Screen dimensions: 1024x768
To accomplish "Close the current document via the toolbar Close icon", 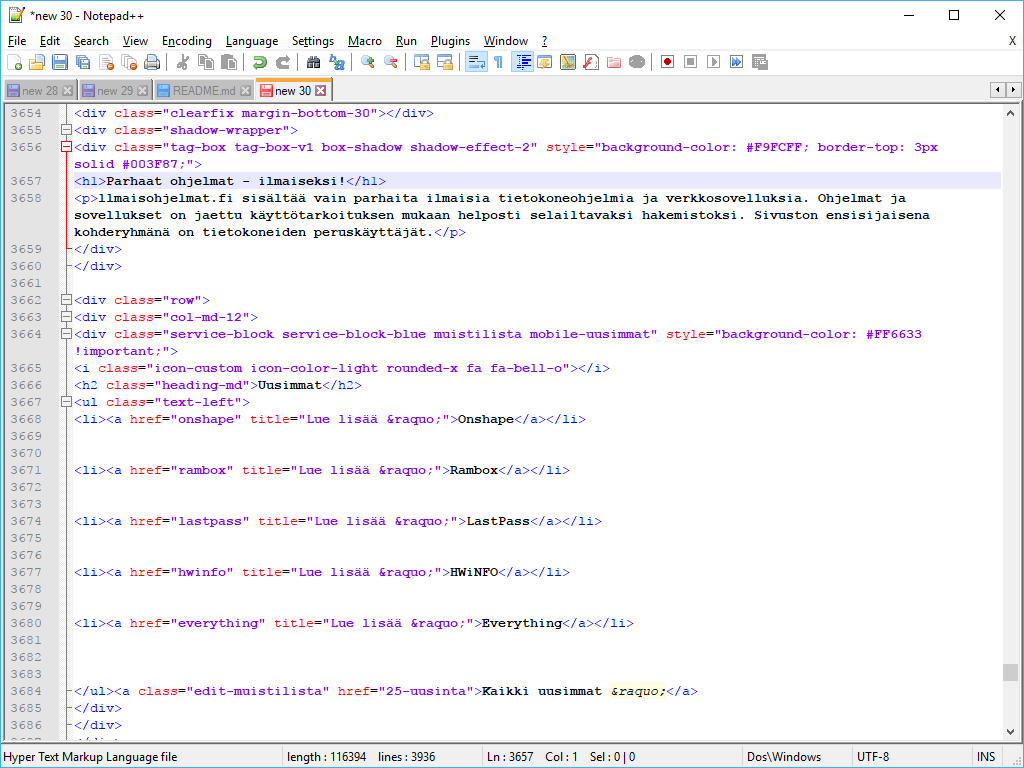I will pos(106,62).
